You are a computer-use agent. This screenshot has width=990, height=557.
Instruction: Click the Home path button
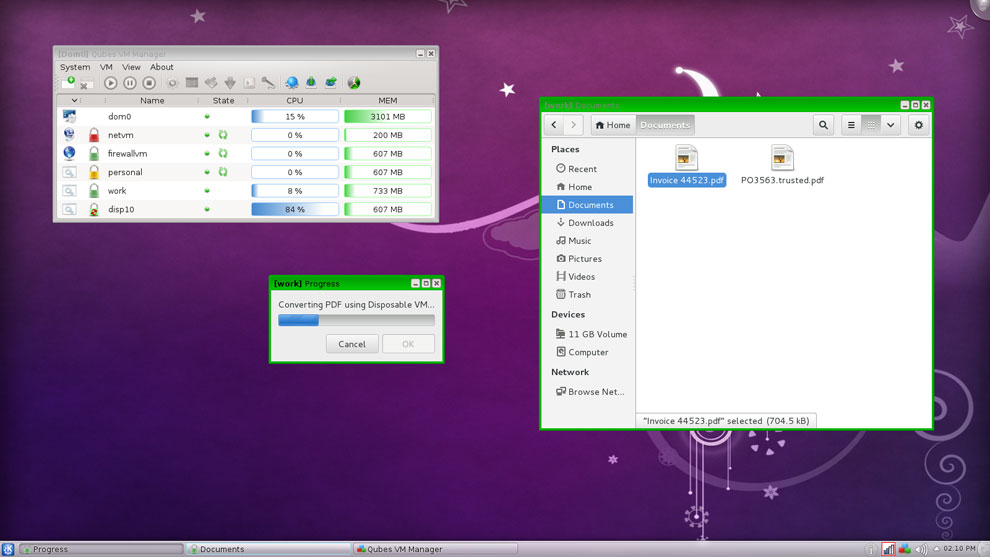coord(612,125)
